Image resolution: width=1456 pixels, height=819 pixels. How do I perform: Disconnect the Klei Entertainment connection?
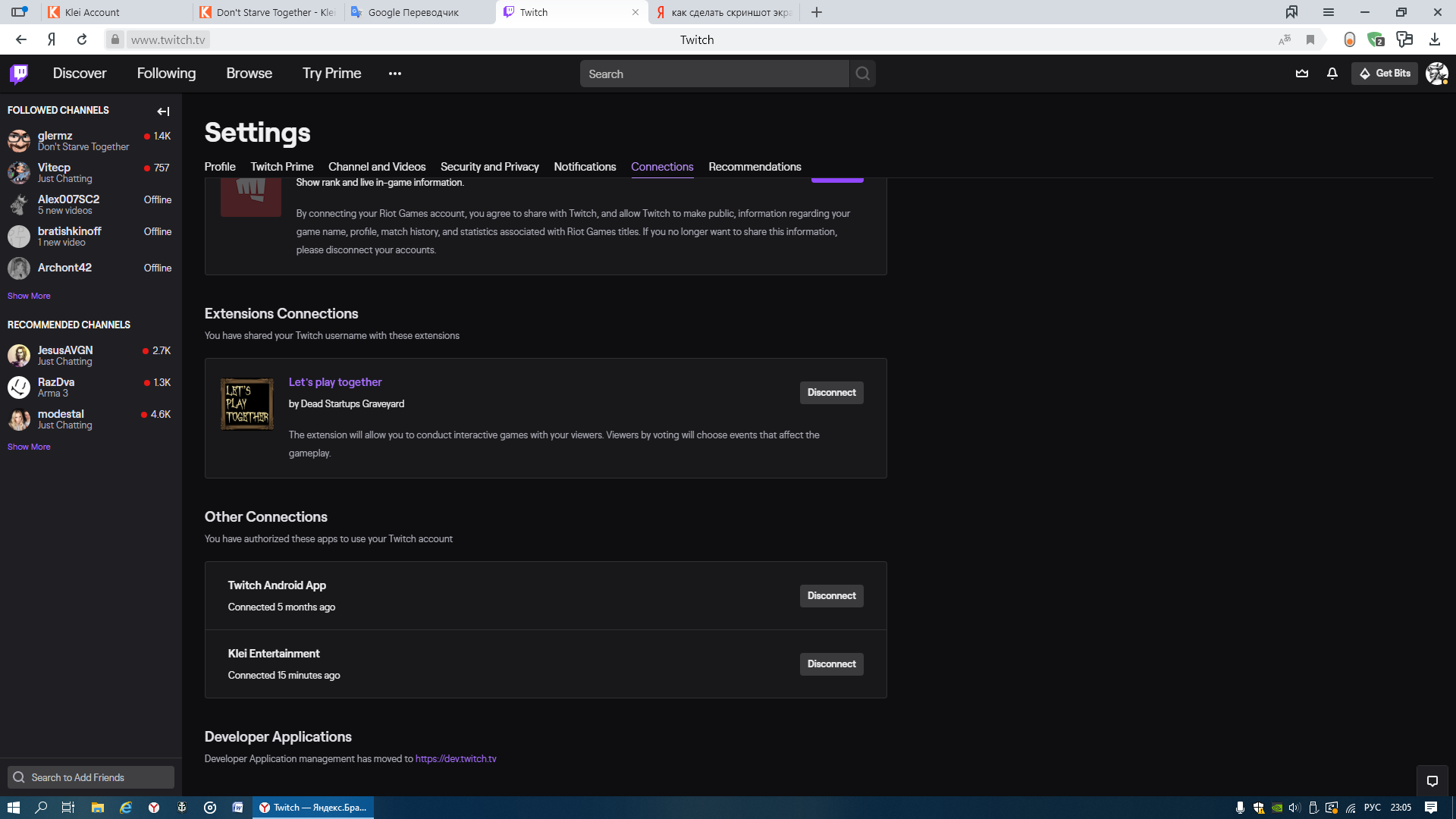pos(831,664)
